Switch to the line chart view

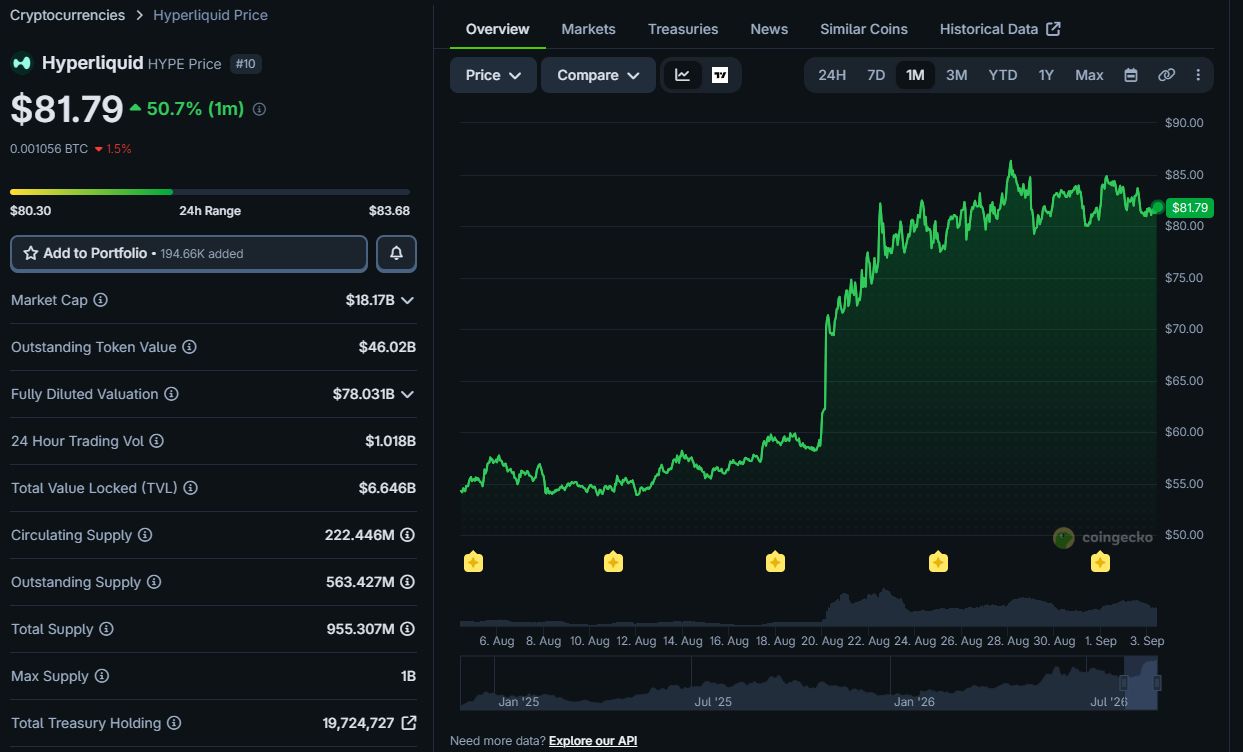(x=683, y=75)
